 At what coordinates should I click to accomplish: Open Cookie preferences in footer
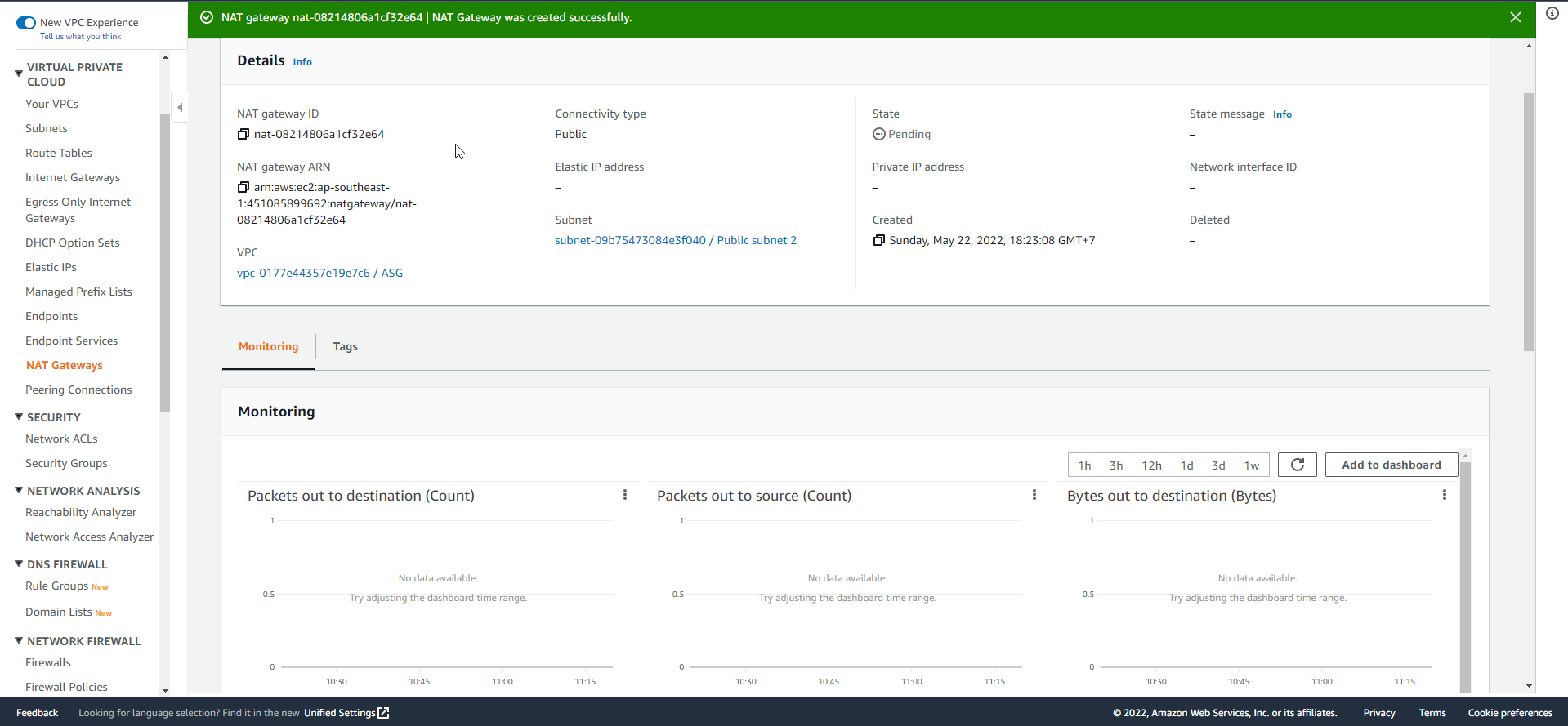[1509, 713]
